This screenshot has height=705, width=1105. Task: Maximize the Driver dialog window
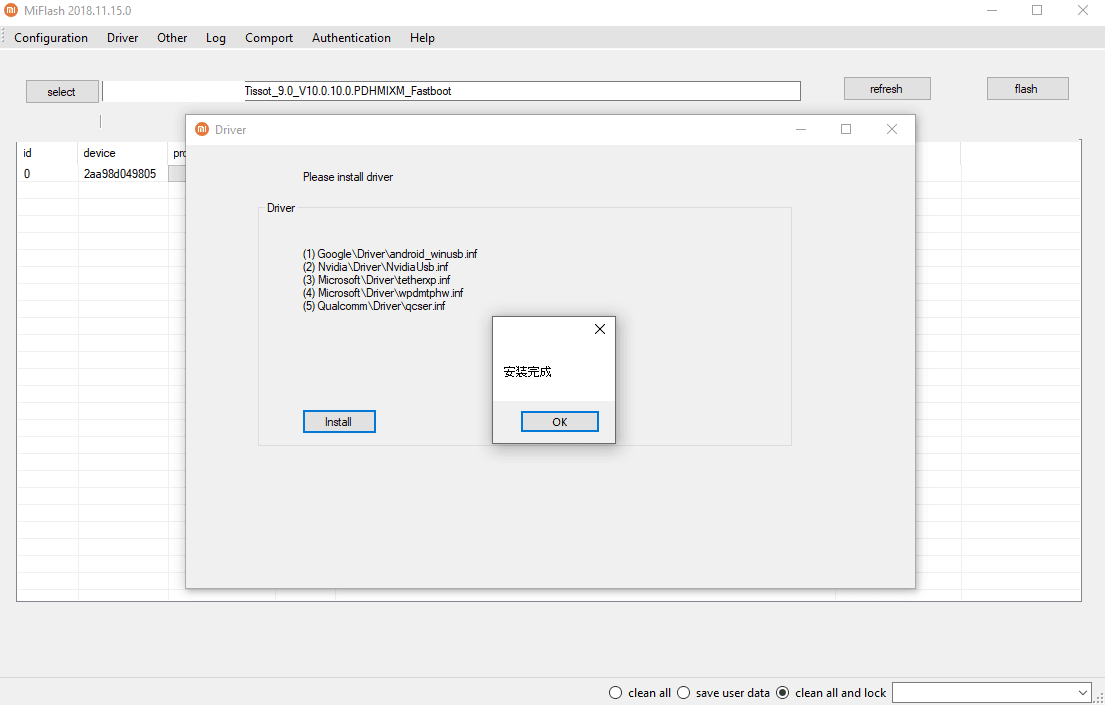click(x=846, y=129)
